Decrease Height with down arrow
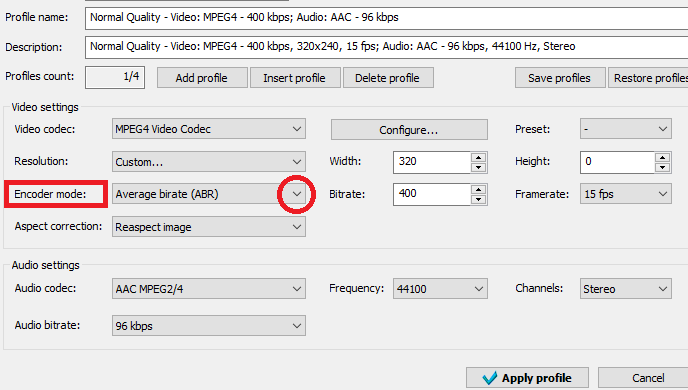 click(663, 168)
